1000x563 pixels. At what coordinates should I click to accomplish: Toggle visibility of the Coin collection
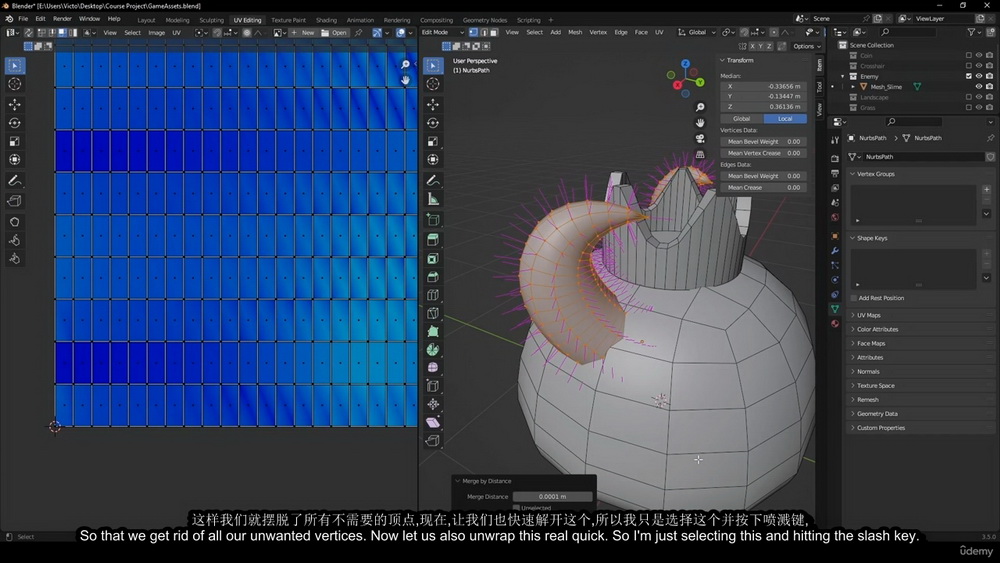point(979,55)
